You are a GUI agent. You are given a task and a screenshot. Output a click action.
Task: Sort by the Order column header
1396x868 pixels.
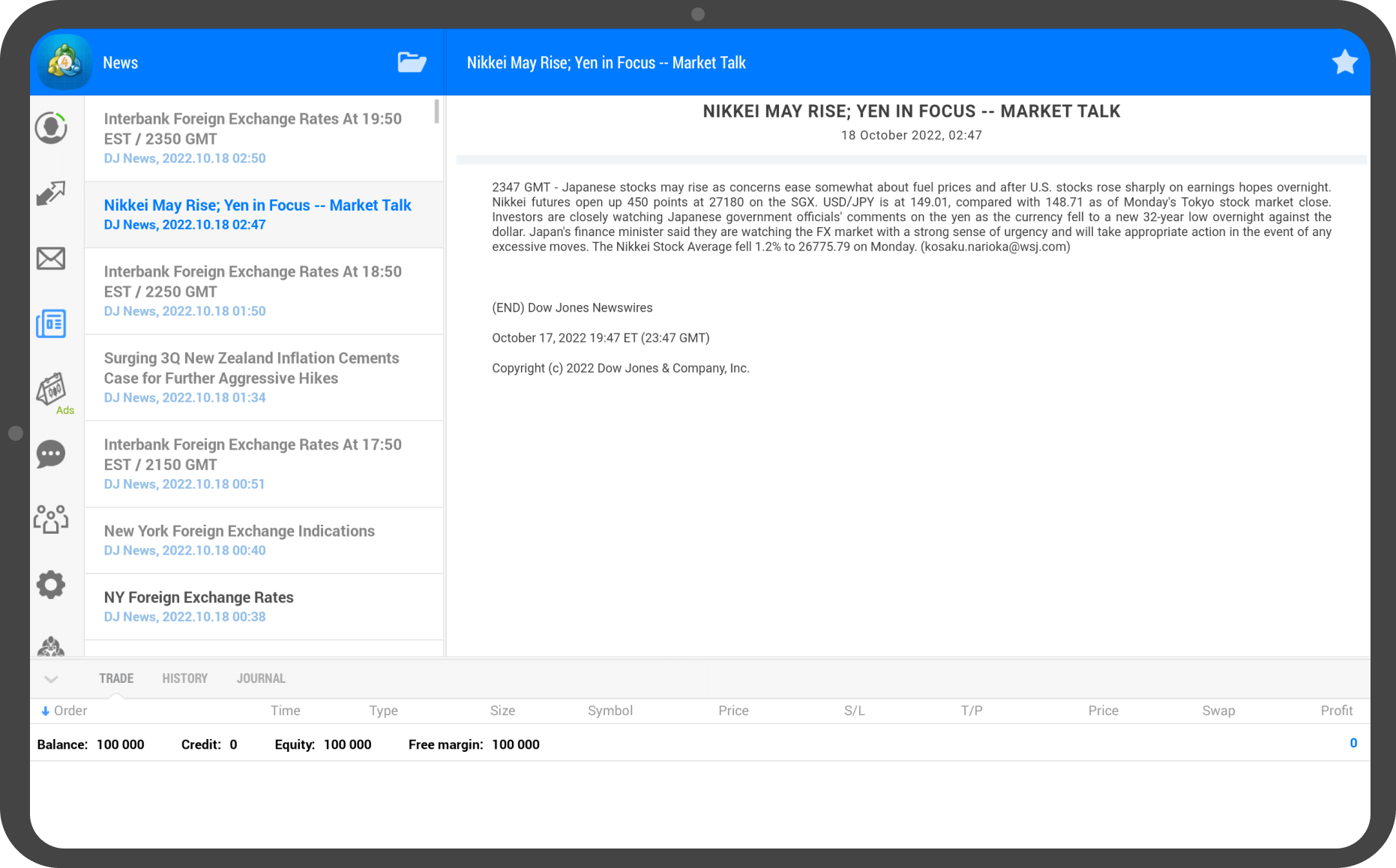click(x=64, y=711)
